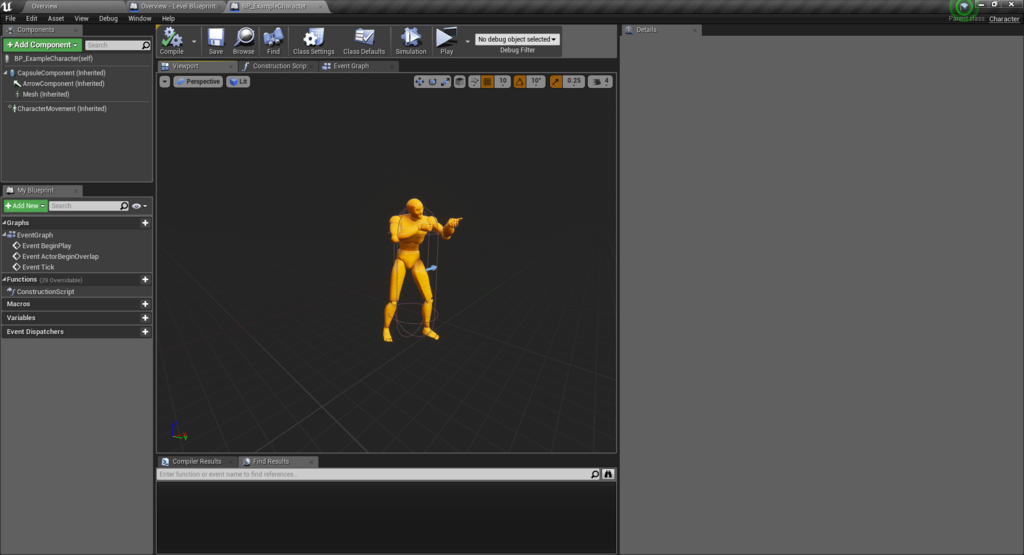This screenshot has height=555, width=1024.
Task: Click binoculars find-in-all-blueprints icon
Action: coord(608,474)
